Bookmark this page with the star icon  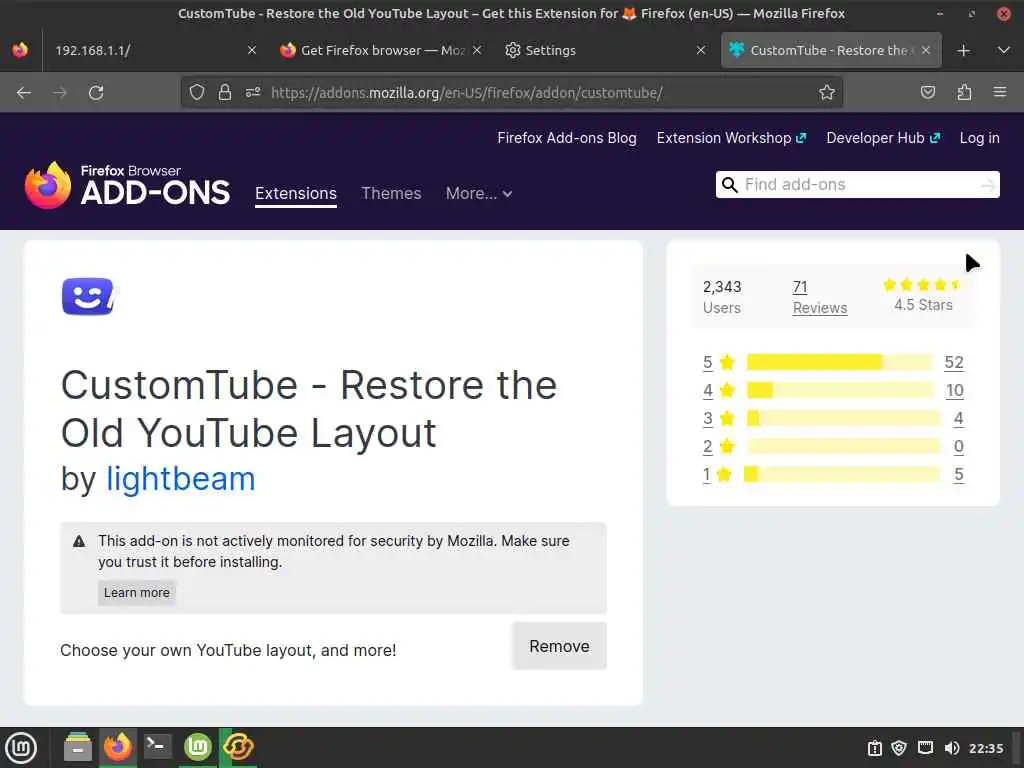(x=827, y=92)
